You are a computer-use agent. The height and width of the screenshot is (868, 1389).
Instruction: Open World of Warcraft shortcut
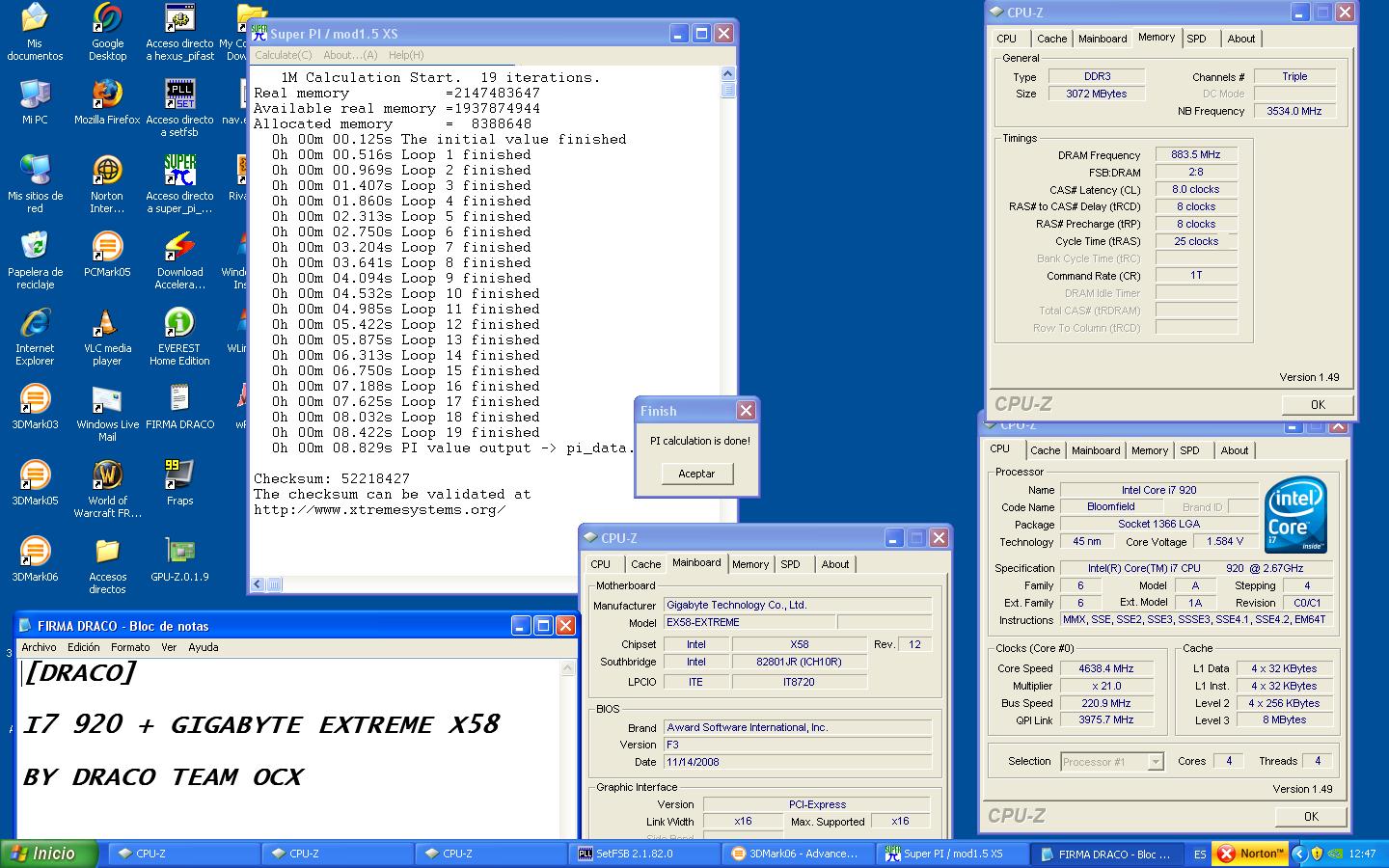click(107, 489)
